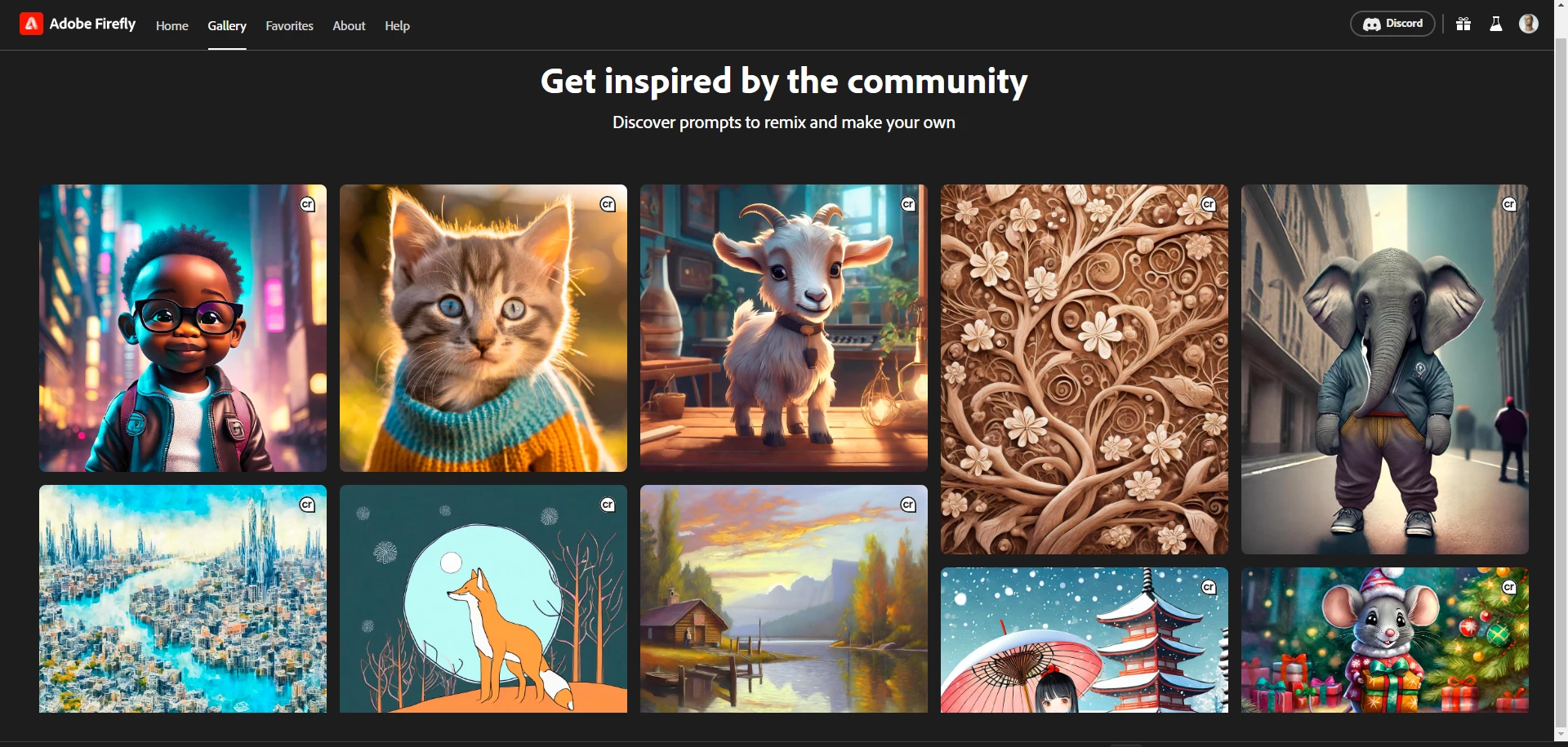Image resolution: width=1568 pixels, height=747 pixels.
Task: Switch to the Favorites tab
Action: click(289, 26)
